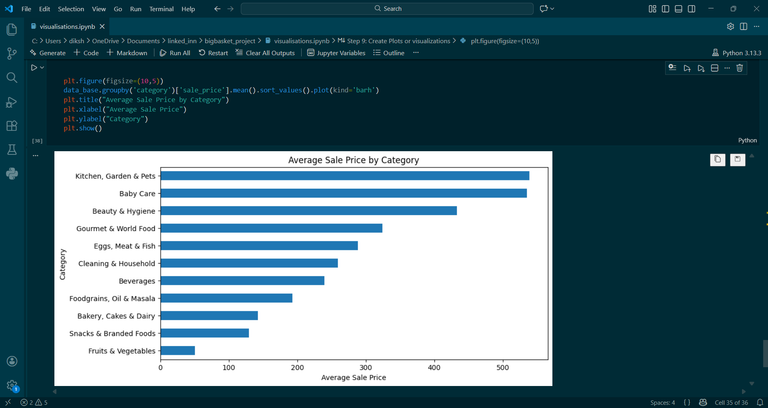Open the Terminal menu
Viewport: 768px width, 408px height.
[x=161, y=9]
